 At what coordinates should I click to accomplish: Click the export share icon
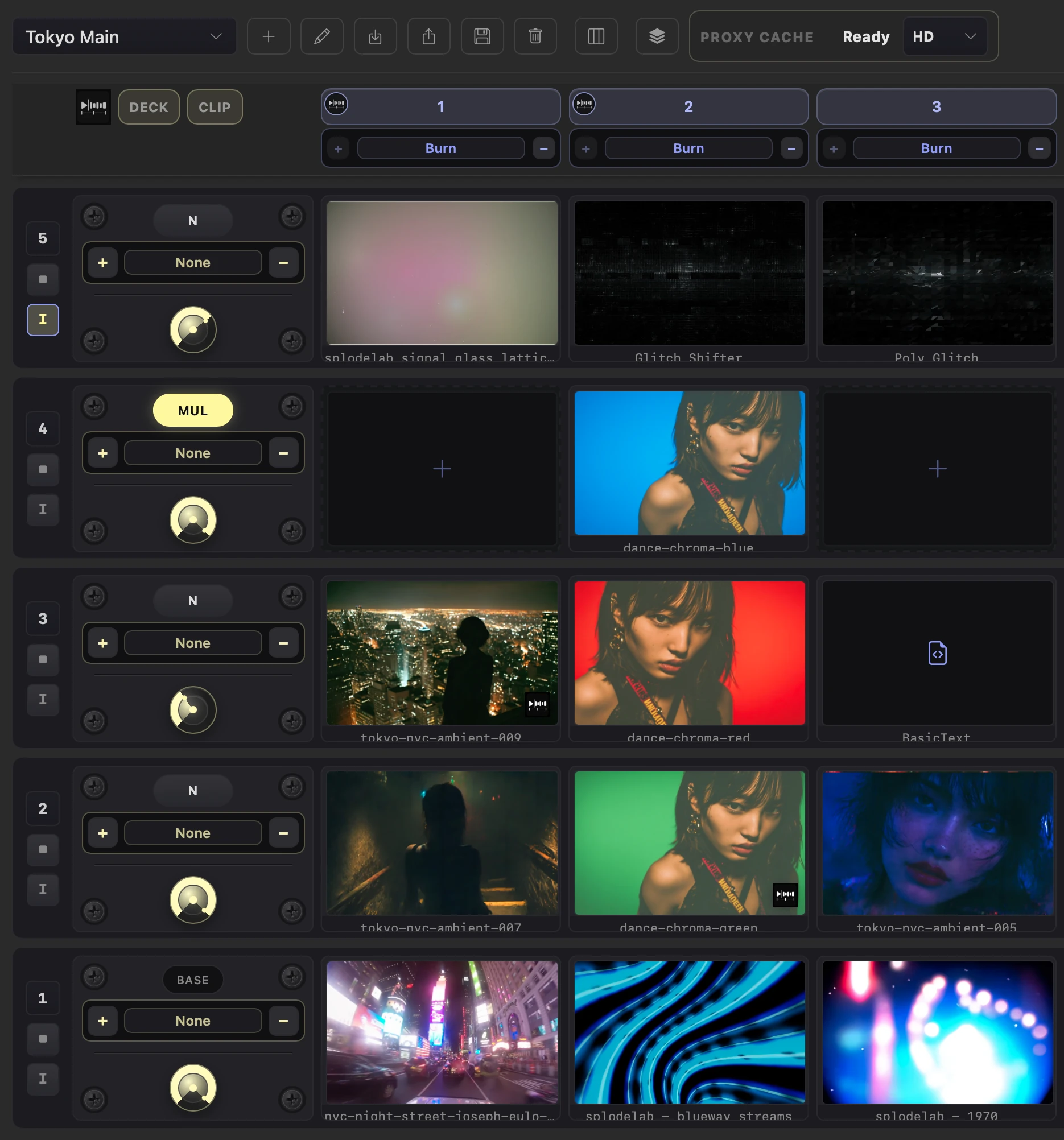tap(428, 37)
